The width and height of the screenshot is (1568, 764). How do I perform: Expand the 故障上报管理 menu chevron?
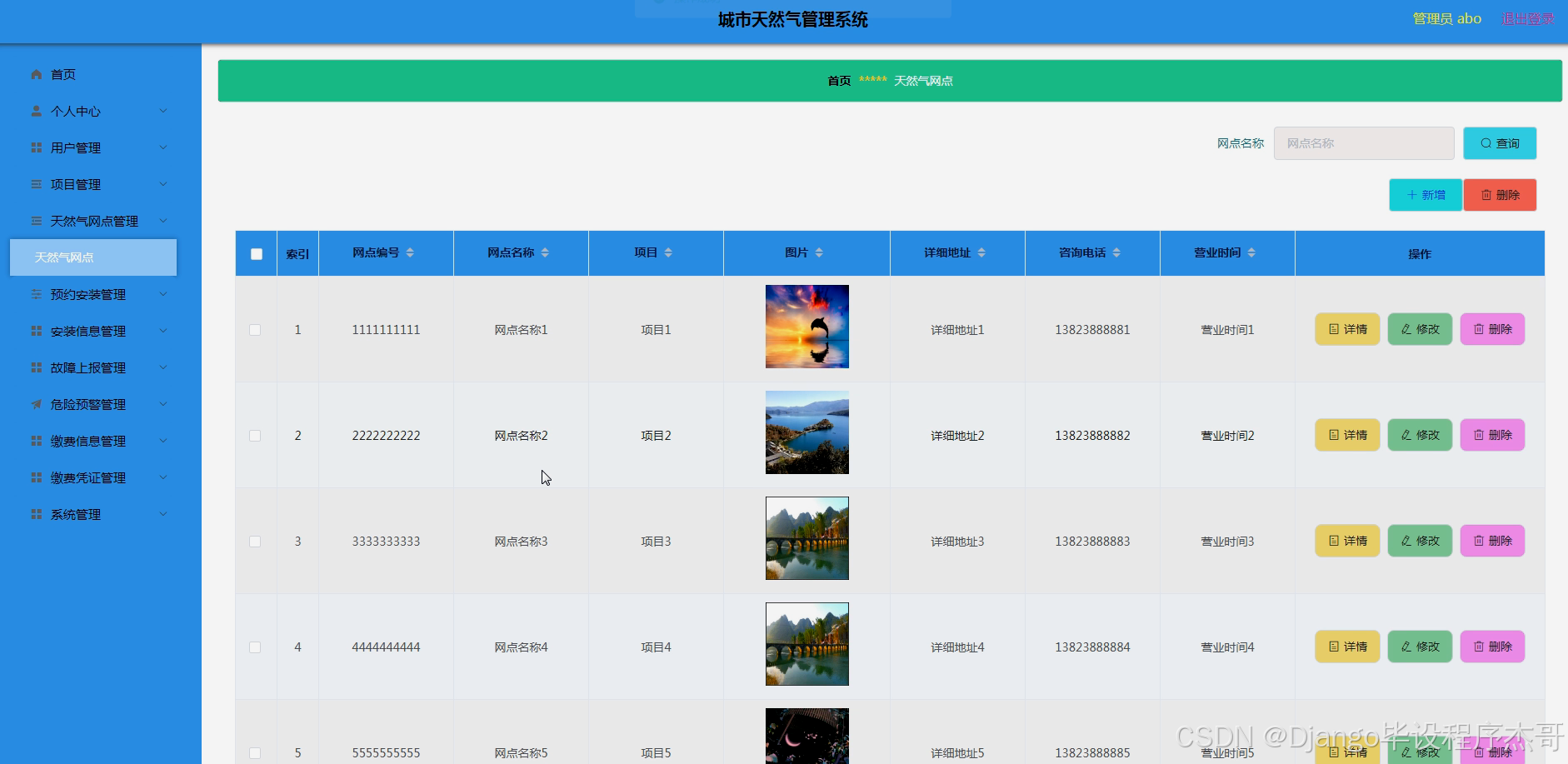(163, 367)
